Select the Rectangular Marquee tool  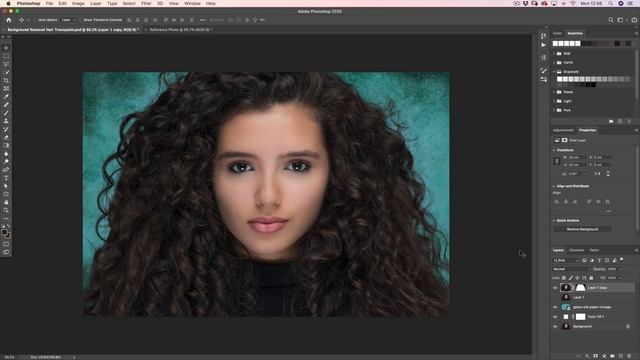click(6, 56)
